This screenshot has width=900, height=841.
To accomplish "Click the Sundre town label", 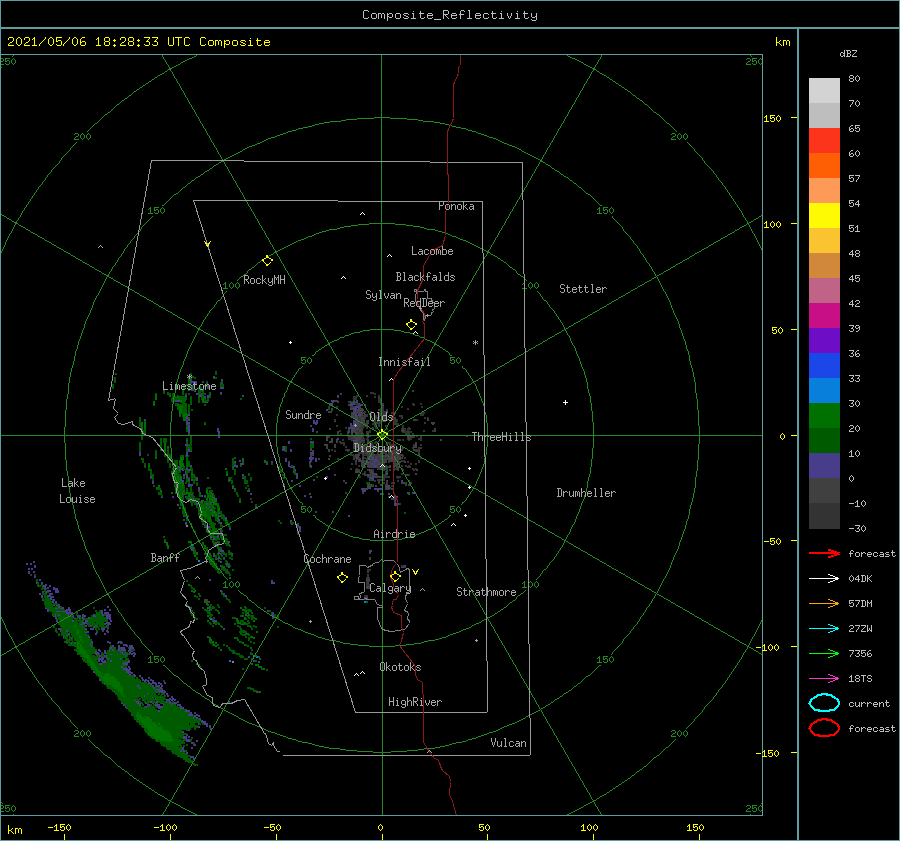I will pyautogui.click(x=303, y=414).
